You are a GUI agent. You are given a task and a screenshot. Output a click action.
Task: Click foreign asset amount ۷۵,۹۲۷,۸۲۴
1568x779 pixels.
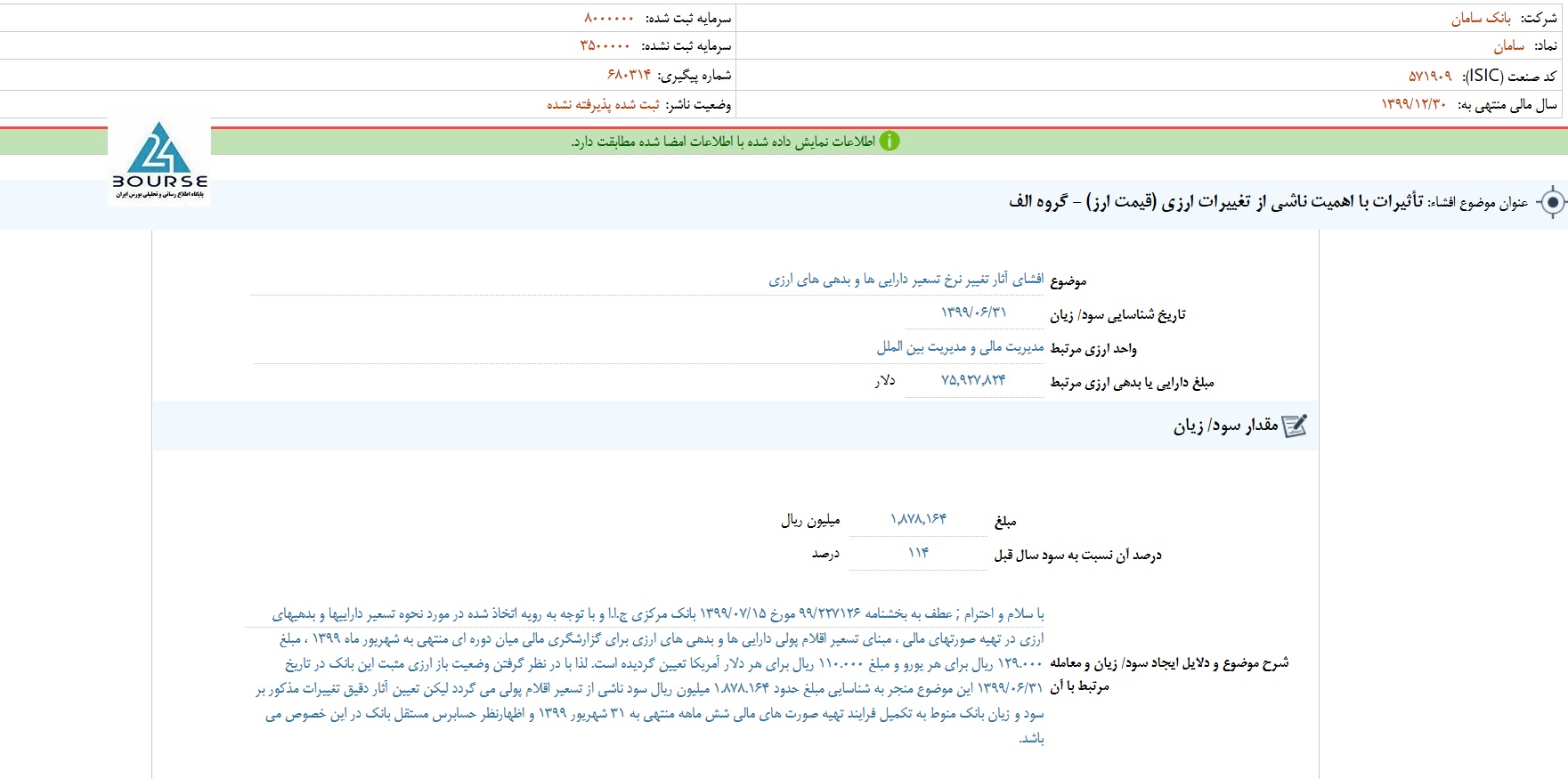973,380
